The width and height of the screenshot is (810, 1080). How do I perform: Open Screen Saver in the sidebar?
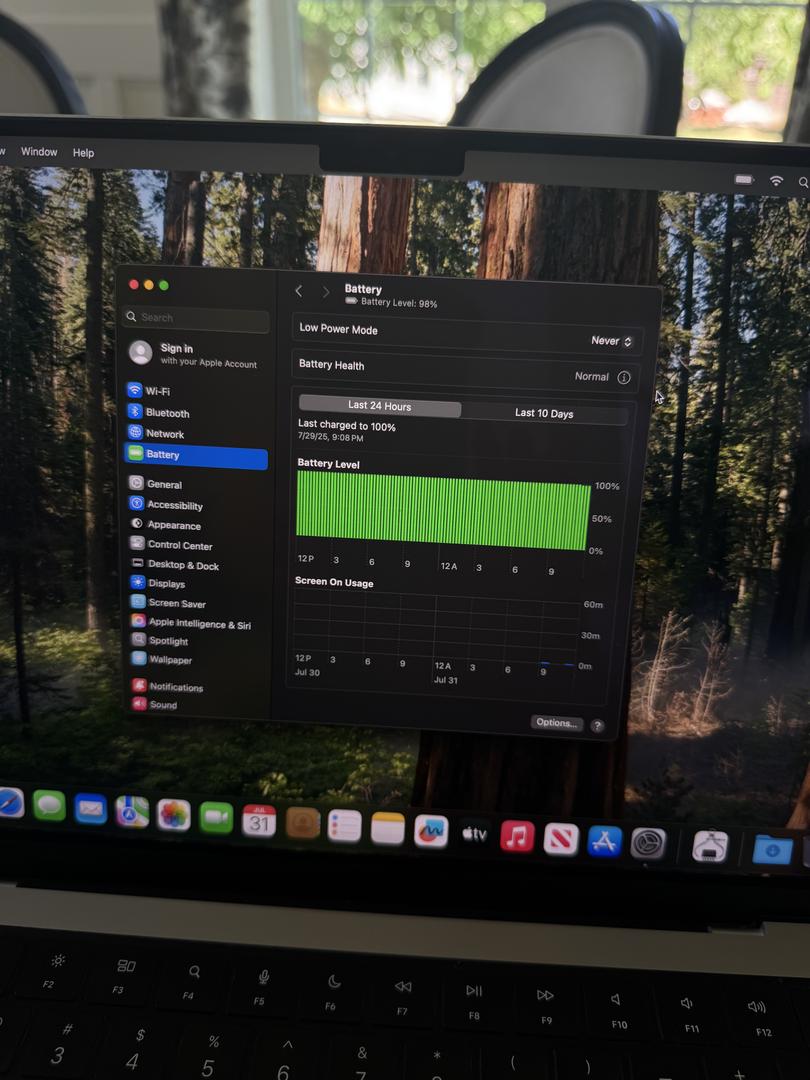coord(196,603)
